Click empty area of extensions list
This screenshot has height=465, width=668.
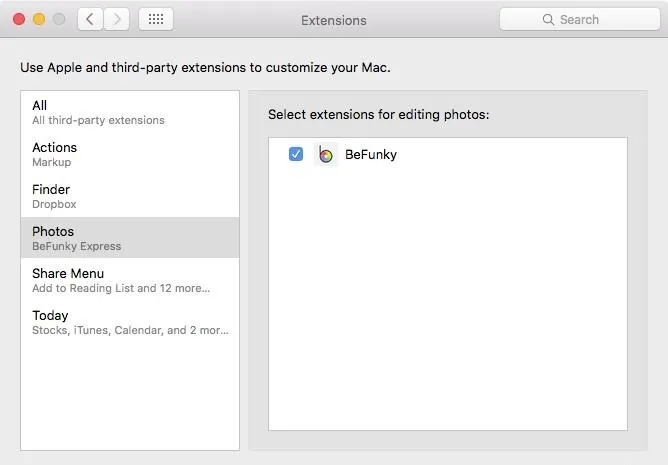(x=447, y=298)
